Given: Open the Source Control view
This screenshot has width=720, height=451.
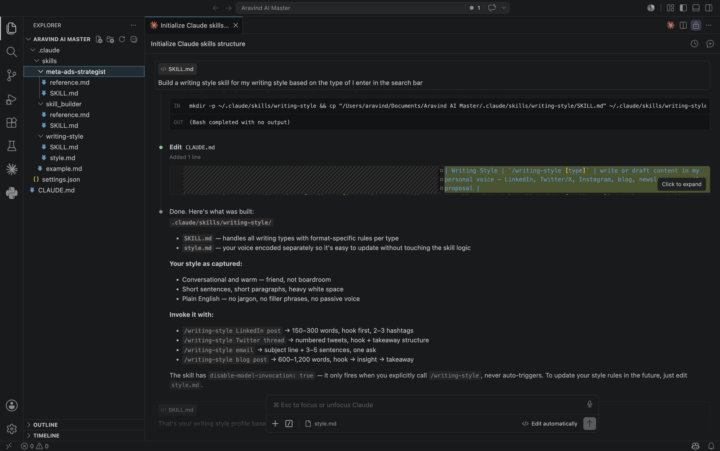Looking at the screenshot, I should pyautogui.click(x=11, y=75).
